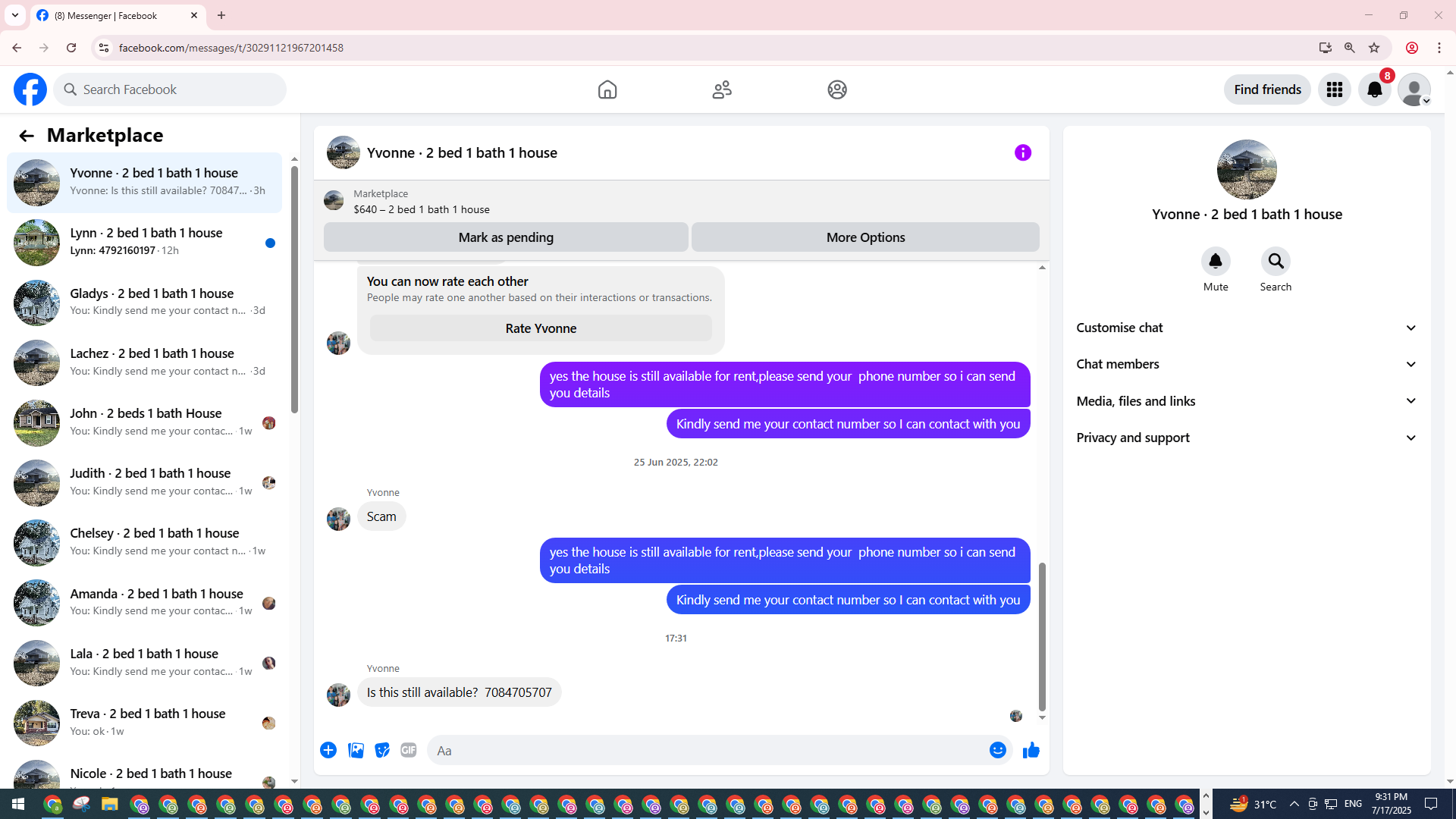Click the Find friends button
This screenshot has height=819, width=1456.
pos(1267,89)
